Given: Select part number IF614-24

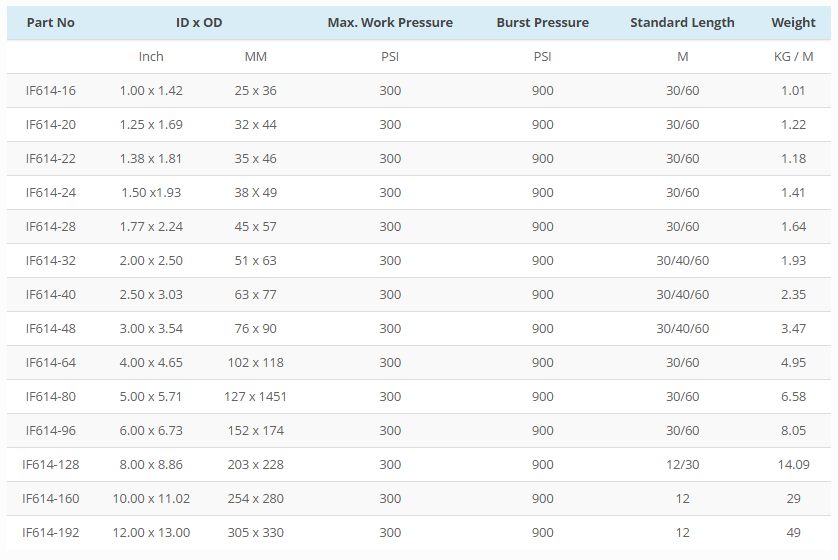Looking at the screenshot, I should point(50,193).
